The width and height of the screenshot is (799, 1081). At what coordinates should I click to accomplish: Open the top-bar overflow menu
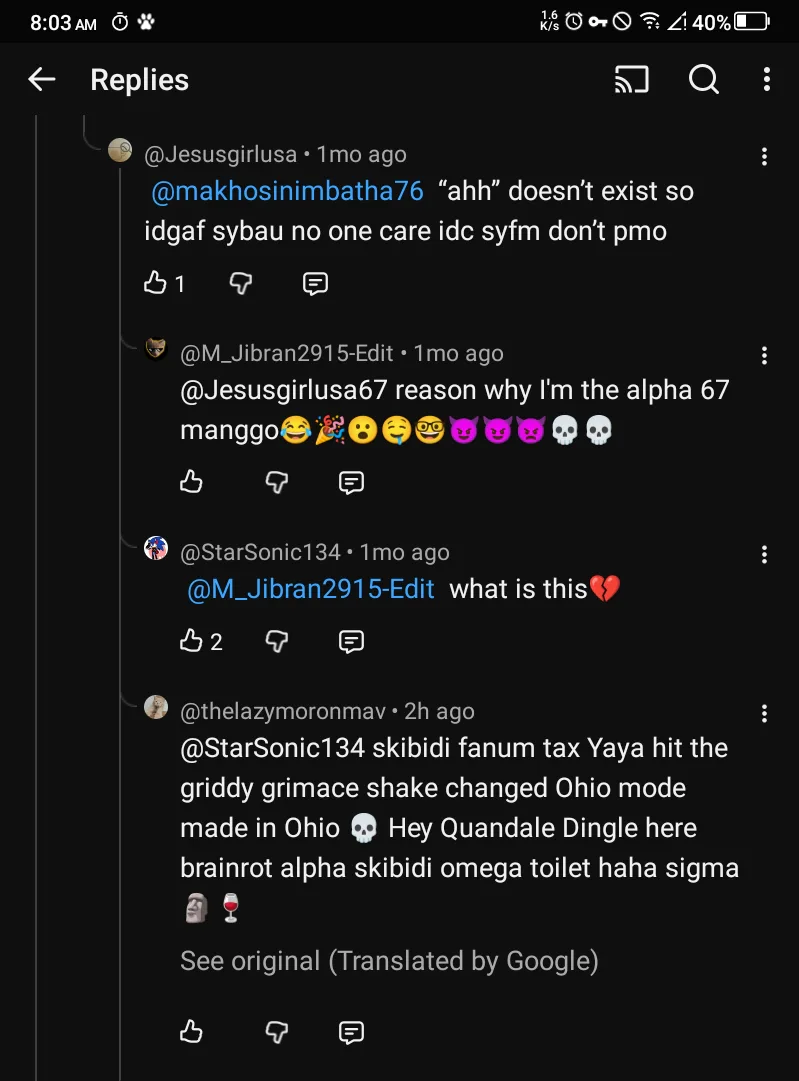pyautogui.click(x=767, y=80)
